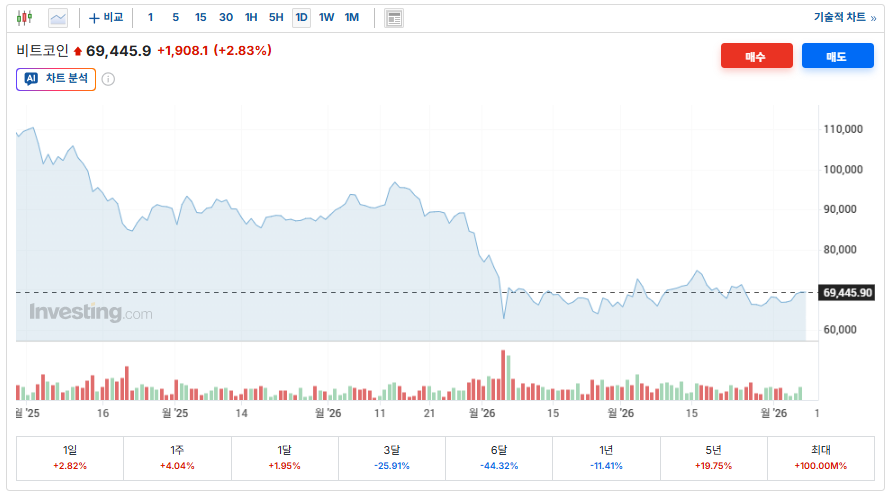This screenshot has height=498, width=893.
Task: Switch to candlestick chart type
Action: click(24, 17)
